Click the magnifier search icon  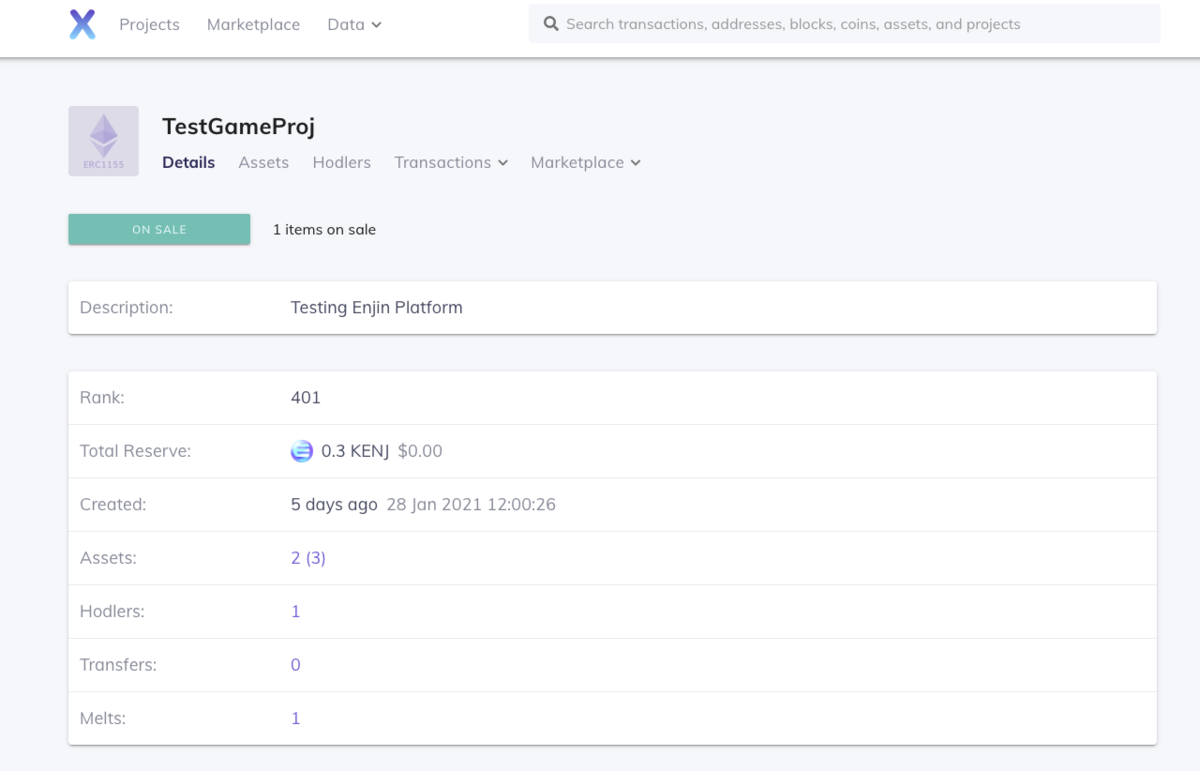(550, 24)
